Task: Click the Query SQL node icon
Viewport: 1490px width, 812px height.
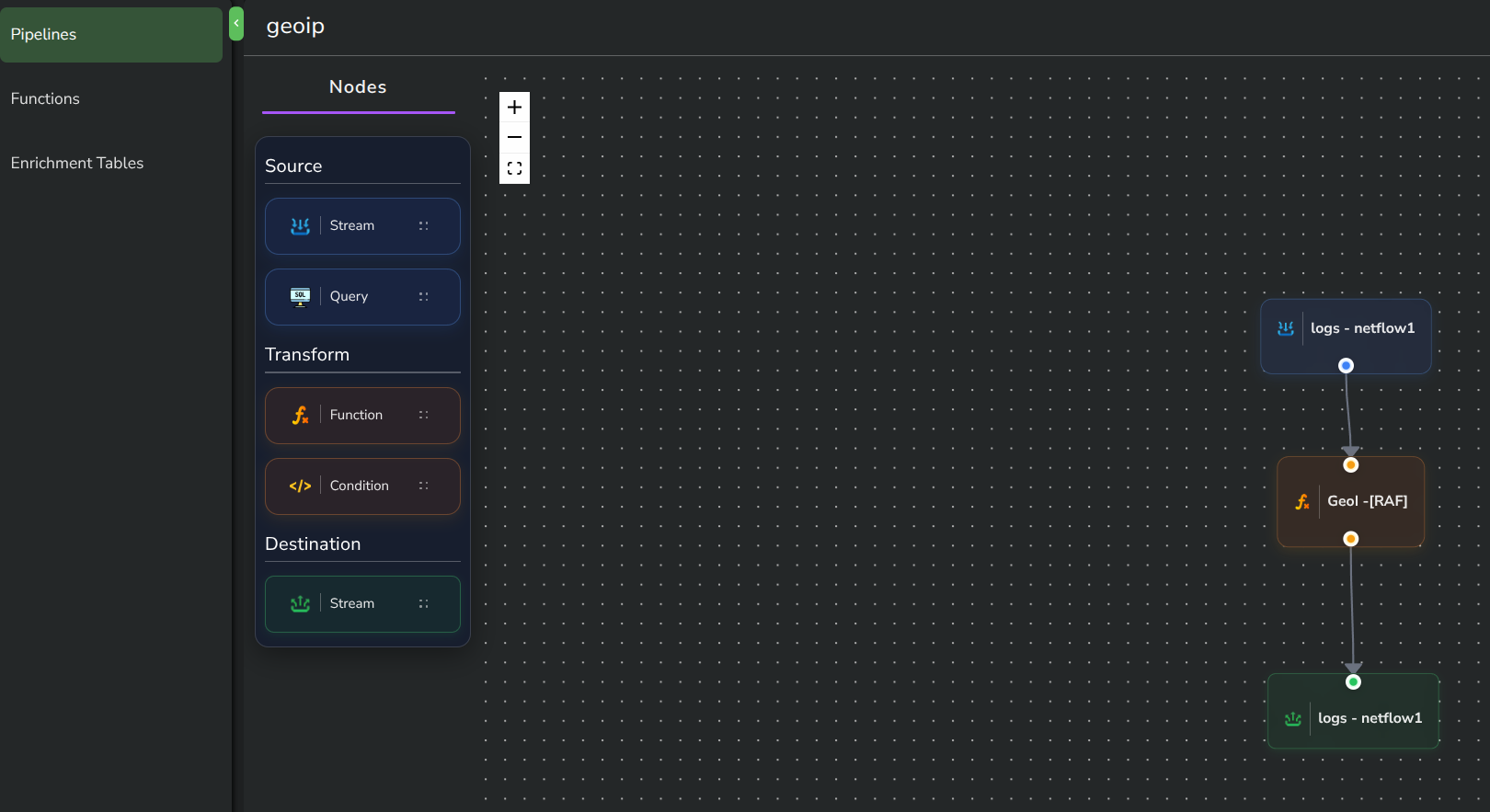Action: click(x=300, y=297)
